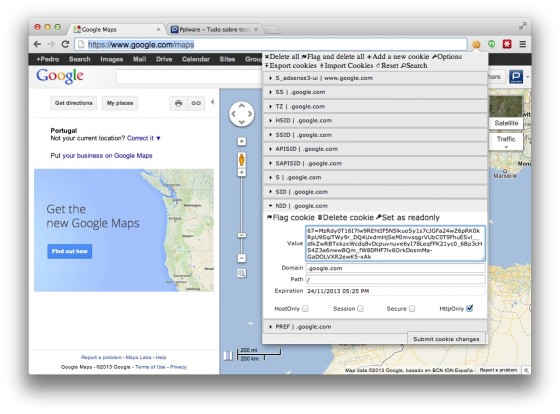Screen dimensions: 560x414
Task: Flag cookie for the NID cookie
Action: [x=291, y=218]
